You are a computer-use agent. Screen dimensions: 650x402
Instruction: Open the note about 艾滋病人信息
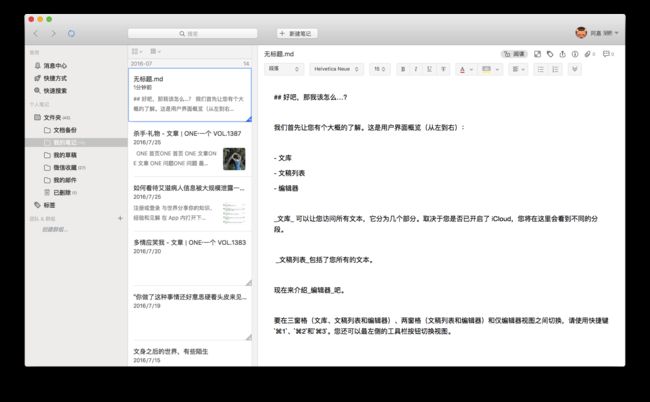(x=190, y=204)
